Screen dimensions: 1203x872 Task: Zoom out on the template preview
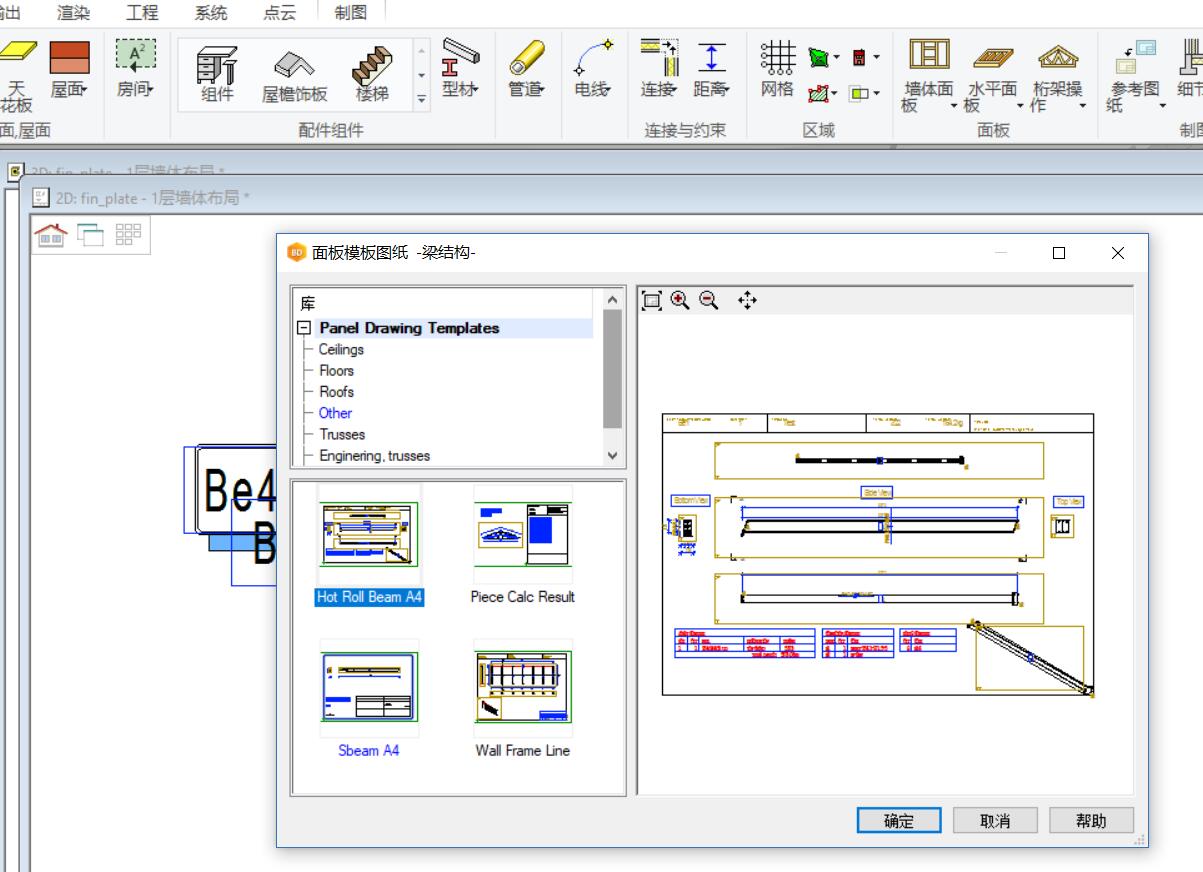pyautogui.click(x=709, y=300)
